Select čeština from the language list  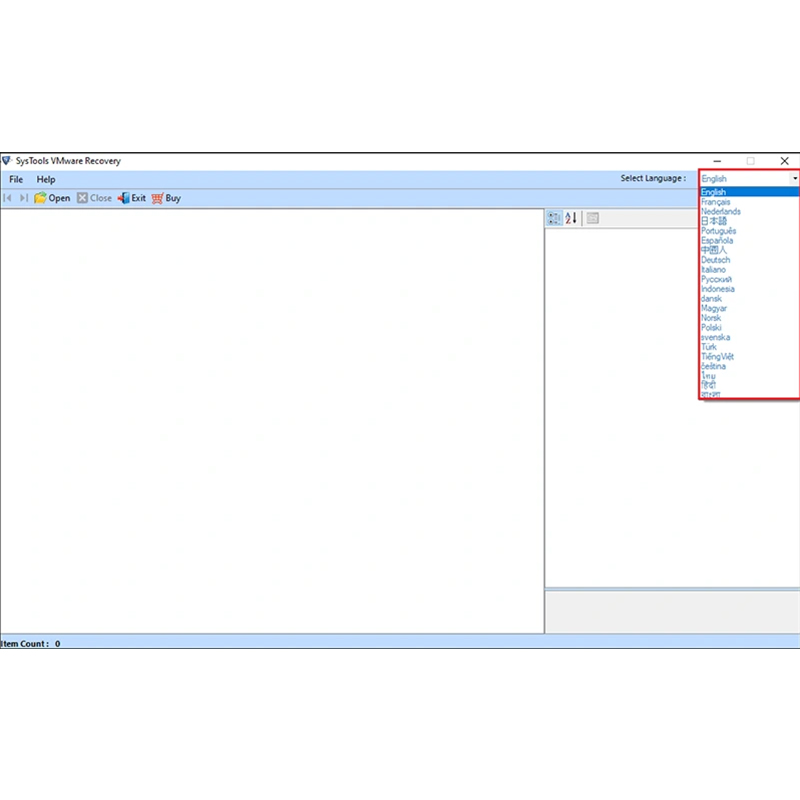[x=748, y=366]
